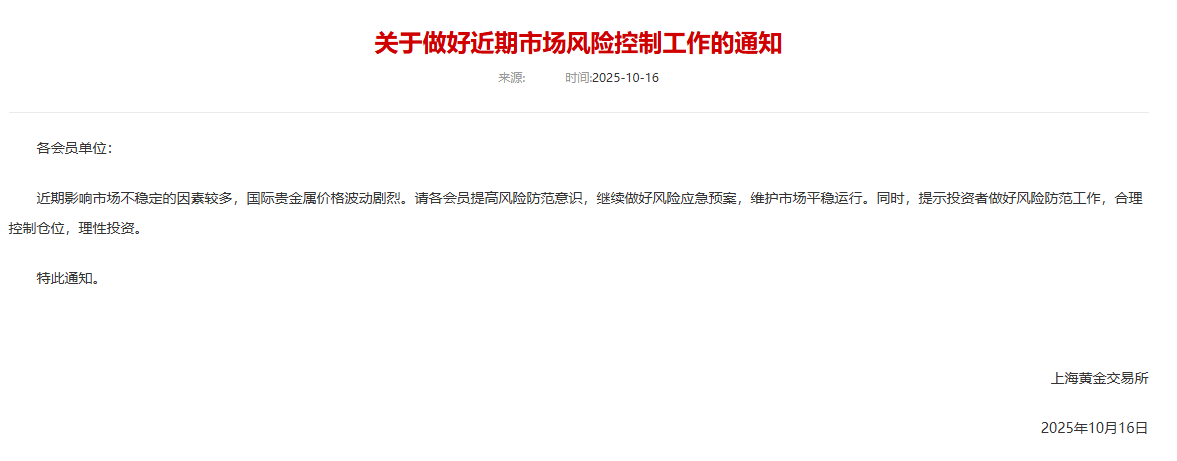Screen dimensions: 1177x461
Task: Click phrase 控制仓位 on second line
Action: point(37,229)
